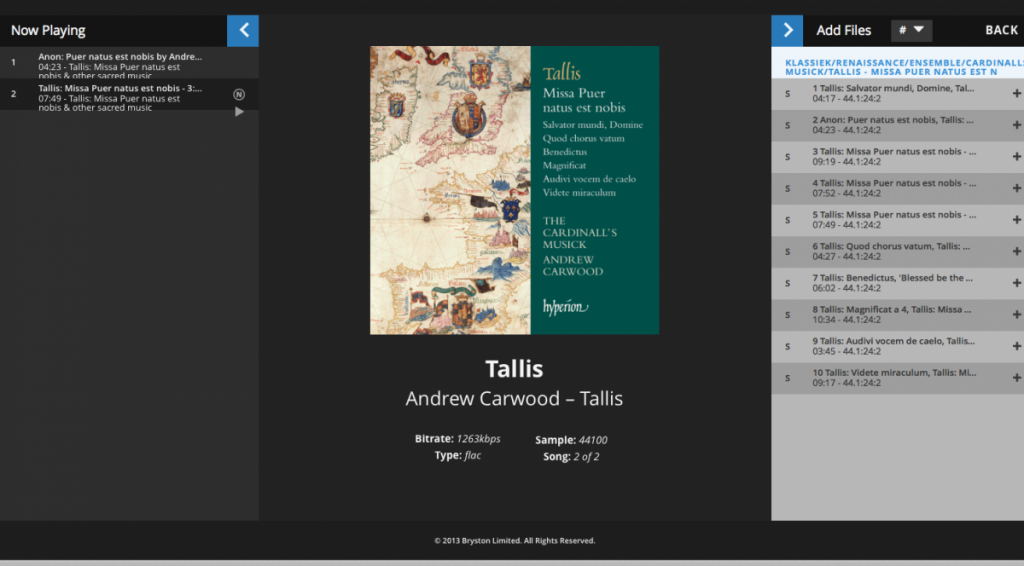Add the 07:49 track 5 via its plus icon
This screenshot has height=566, width=1024.
[x=1016, y=220]
